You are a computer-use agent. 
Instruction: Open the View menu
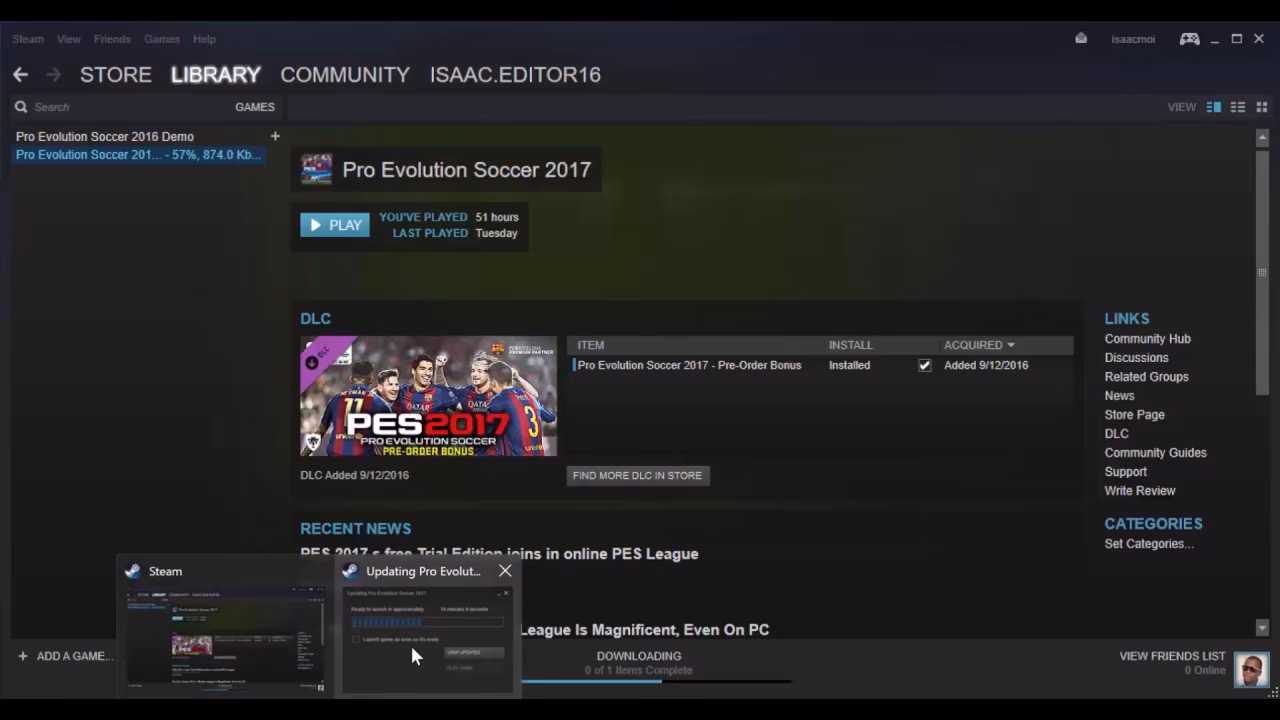pyautogui.click(x=69, y=39)
